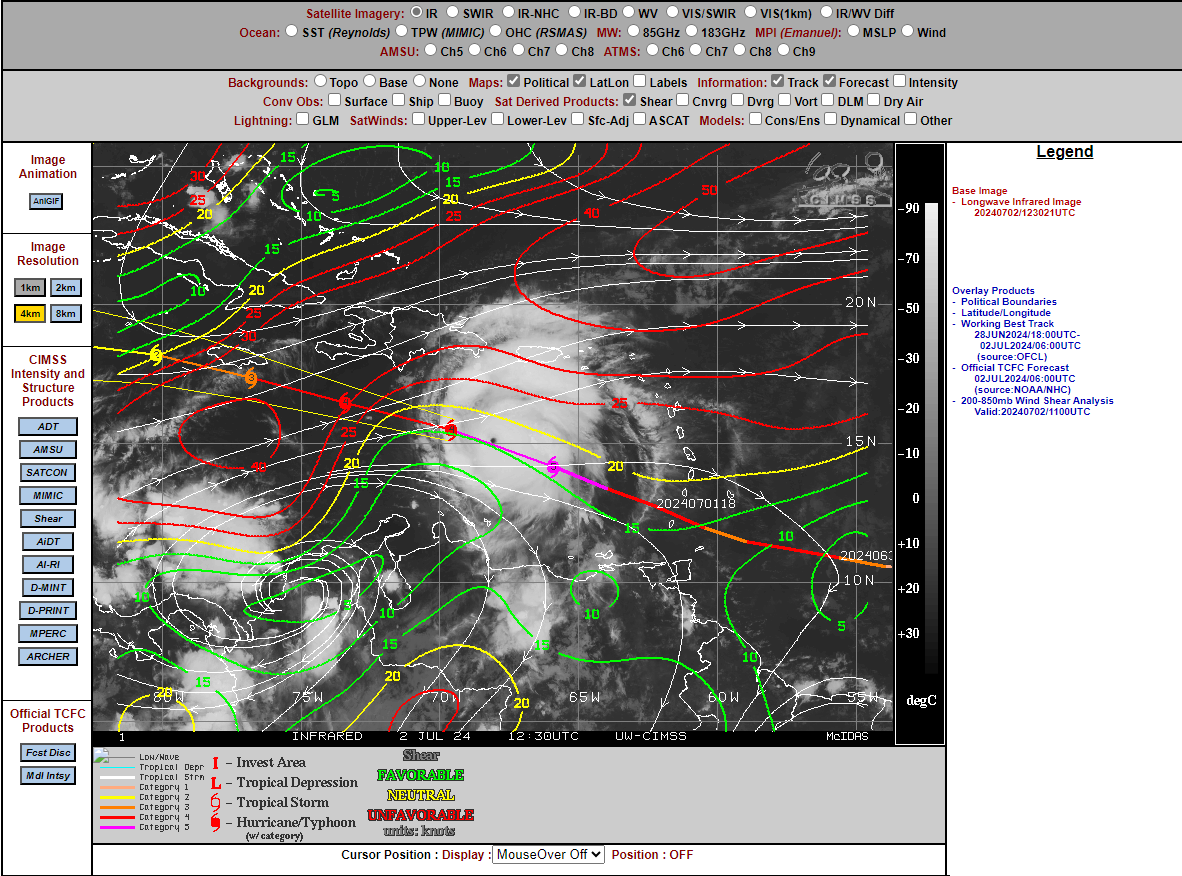Select IR/WV Diff imagery
Screen dimensions: 1182x876
(826, 12)
